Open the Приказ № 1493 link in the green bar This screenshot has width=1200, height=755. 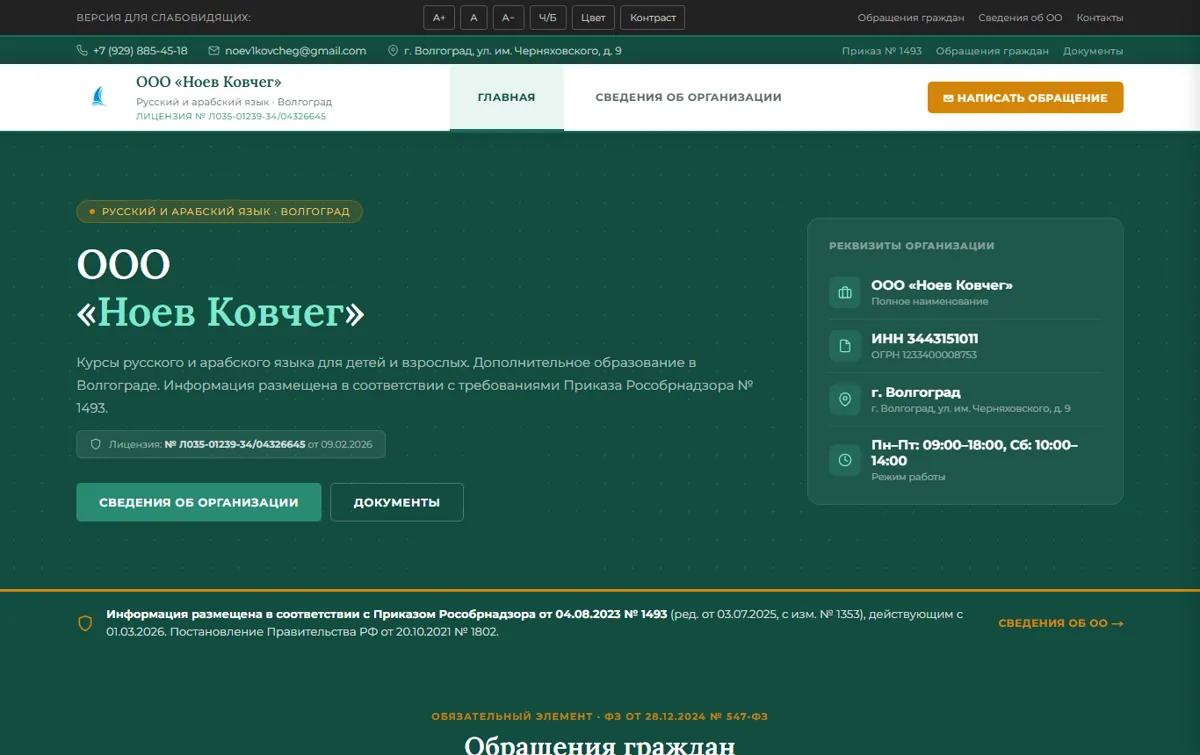pos(882,51)
